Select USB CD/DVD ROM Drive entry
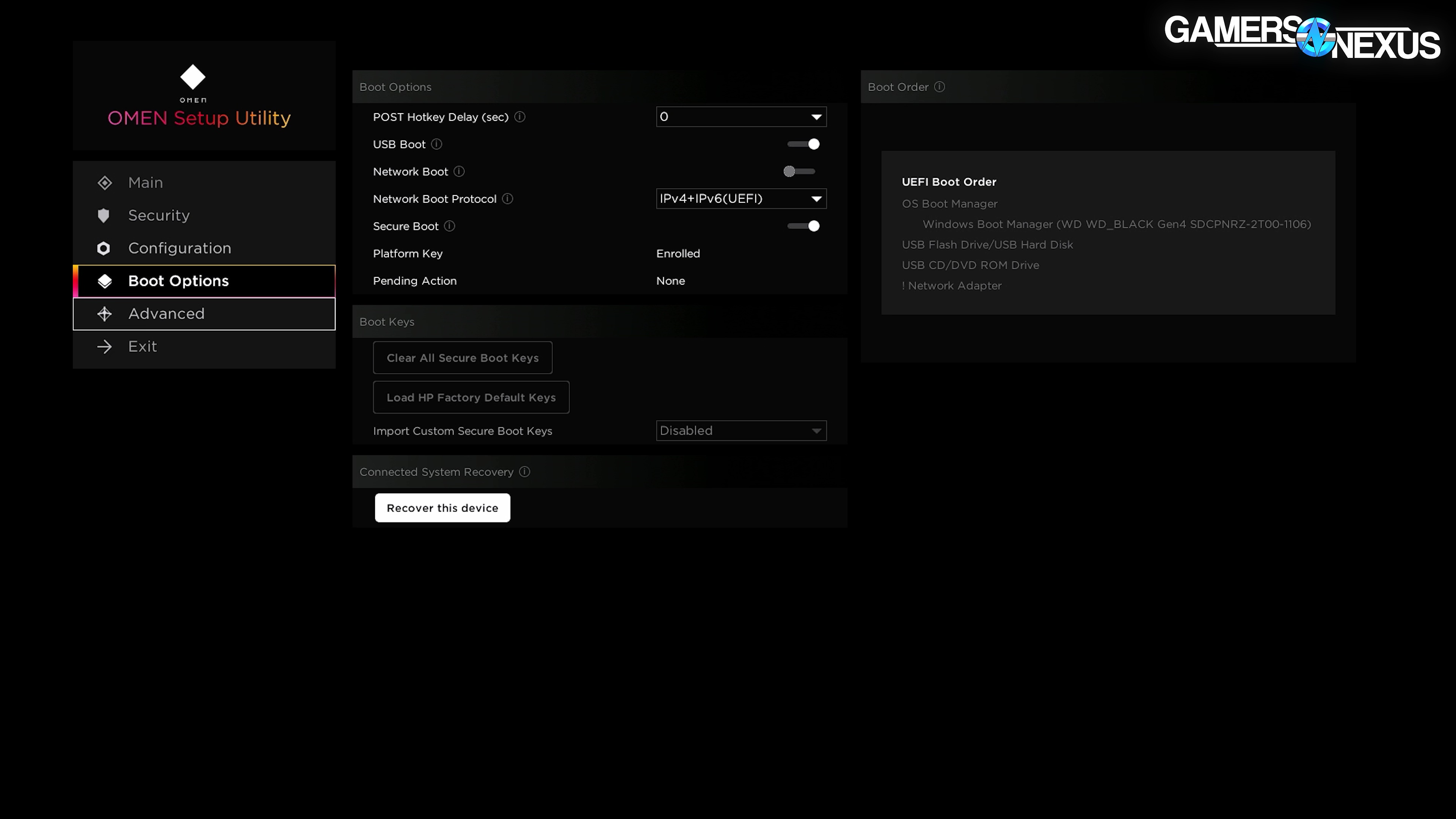1456x819 pixels. click(971, 265)
